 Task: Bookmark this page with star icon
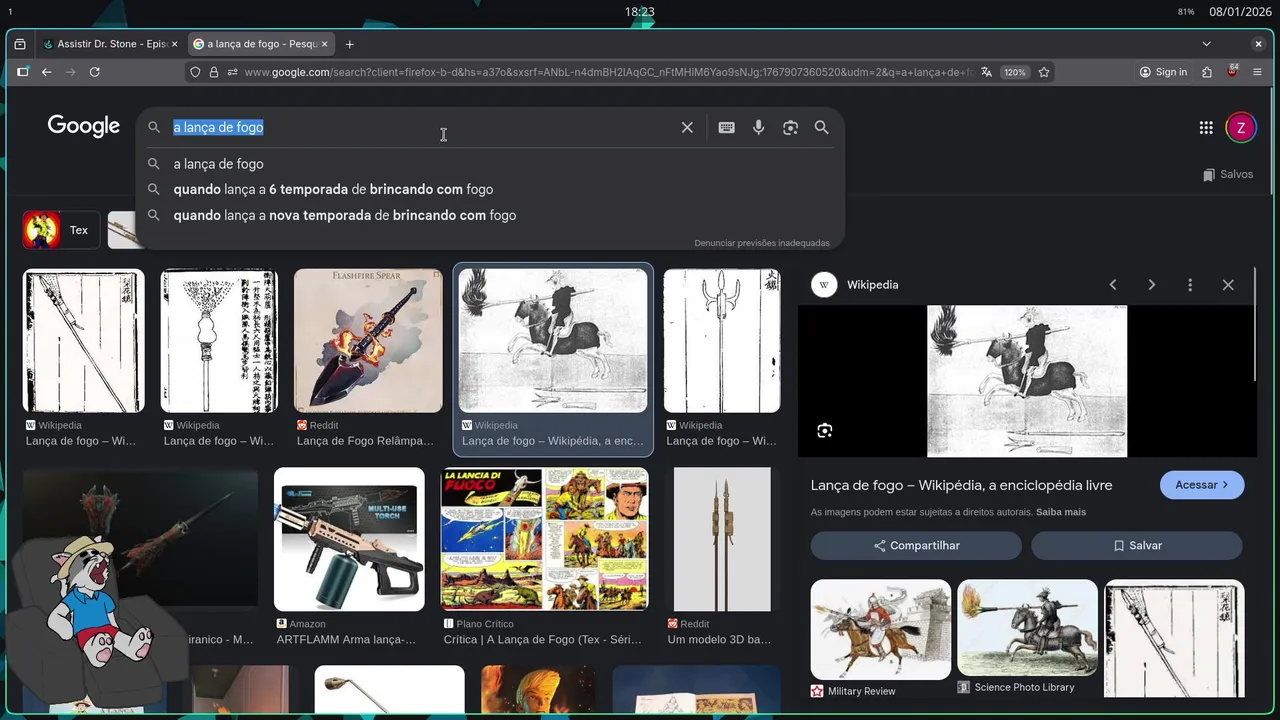(1044, 72)
